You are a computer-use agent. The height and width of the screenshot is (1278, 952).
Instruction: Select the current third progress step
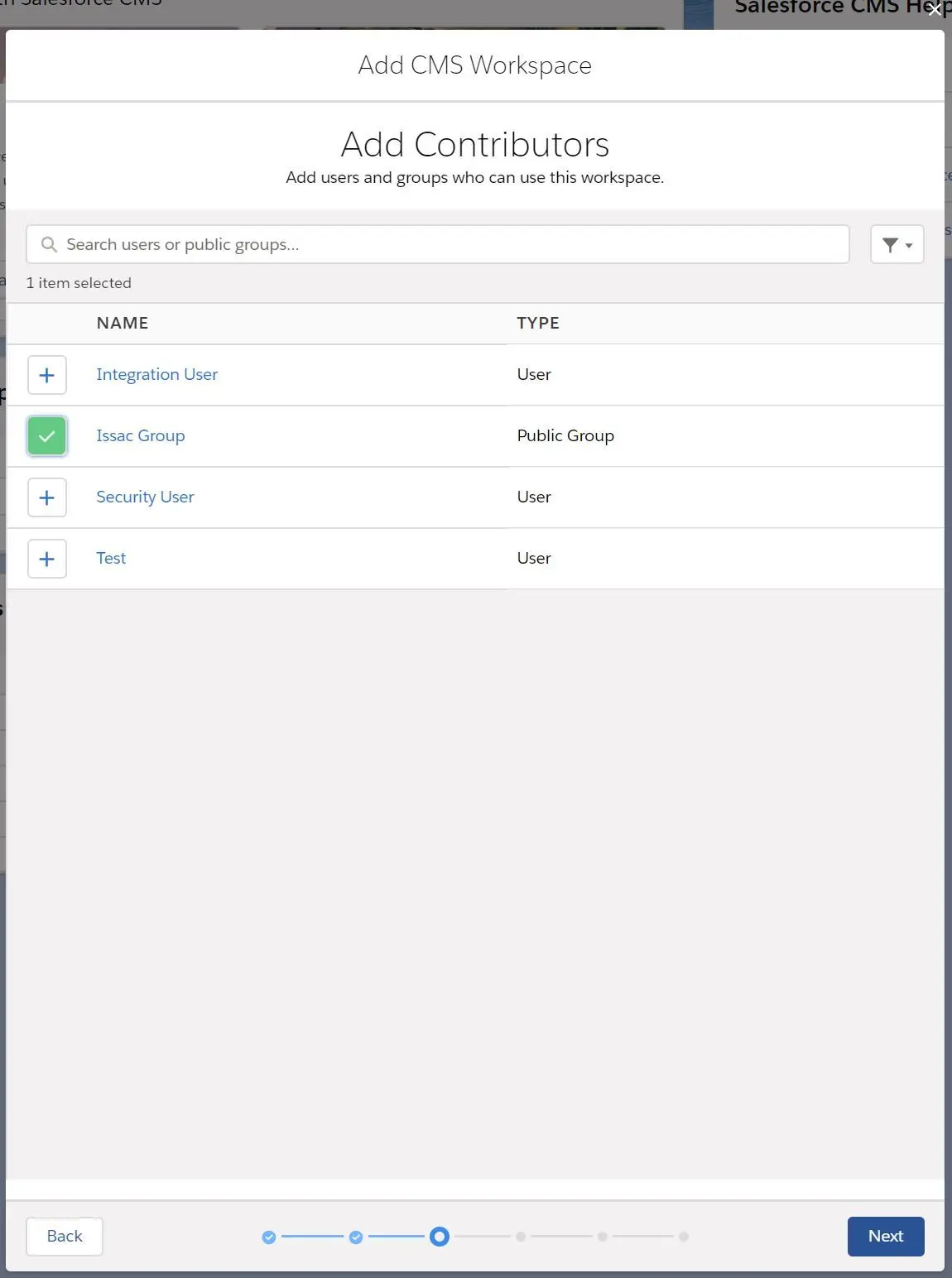click(x=440, y=1237)
